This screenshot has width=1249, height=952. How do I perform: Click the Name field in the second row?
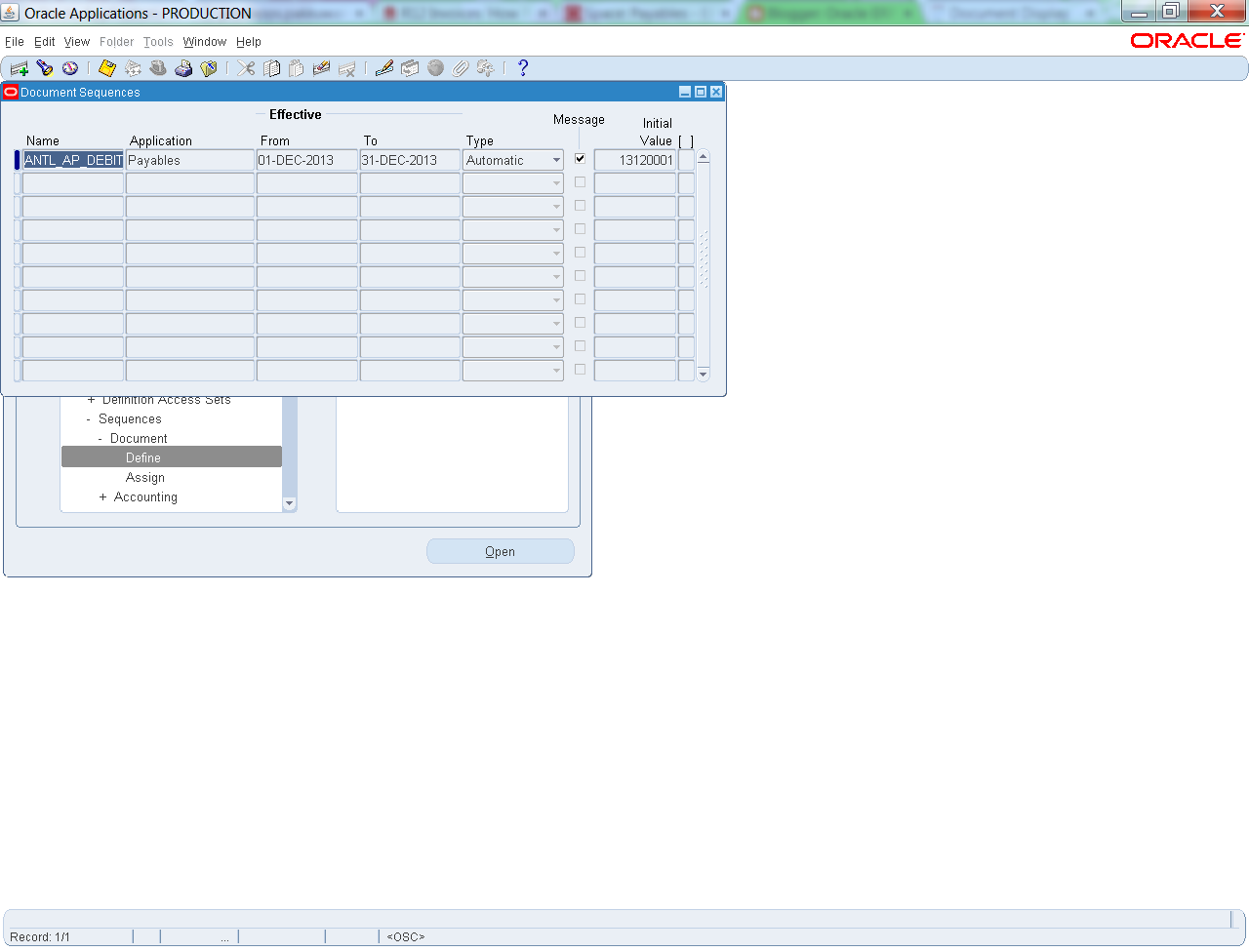(73, 183)
